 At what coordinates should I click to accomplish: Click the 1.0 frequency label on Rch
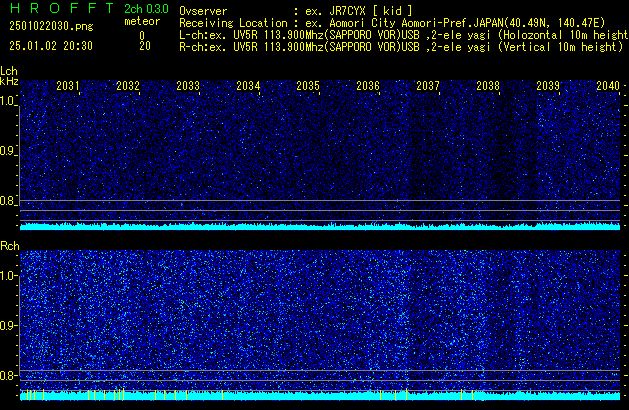(x=7, y=276)
